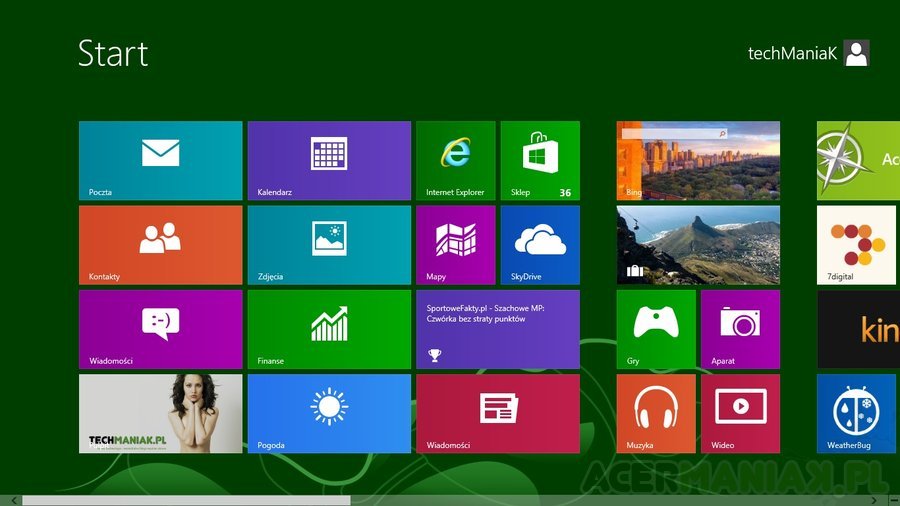Viewport: 900px width, 506px height.
Task: Open the Sklep store tile
Action: (x=540, y=161)
